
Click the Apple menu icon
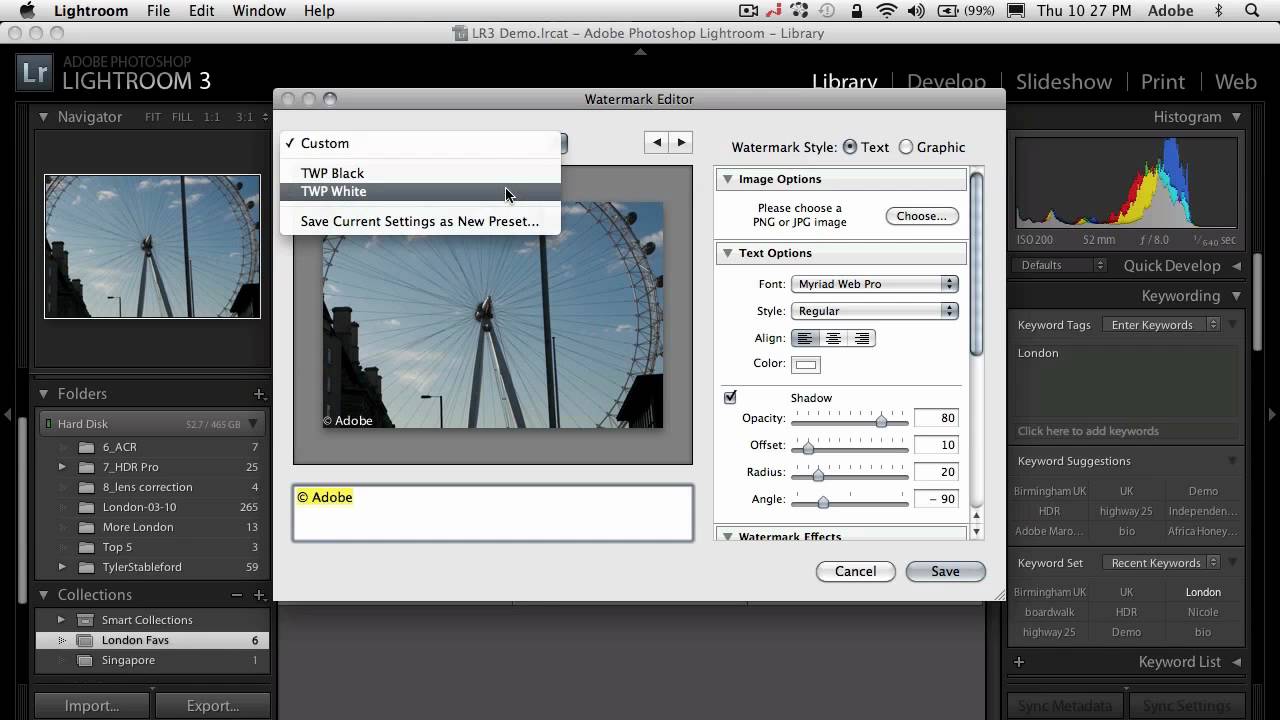(27, 11)
